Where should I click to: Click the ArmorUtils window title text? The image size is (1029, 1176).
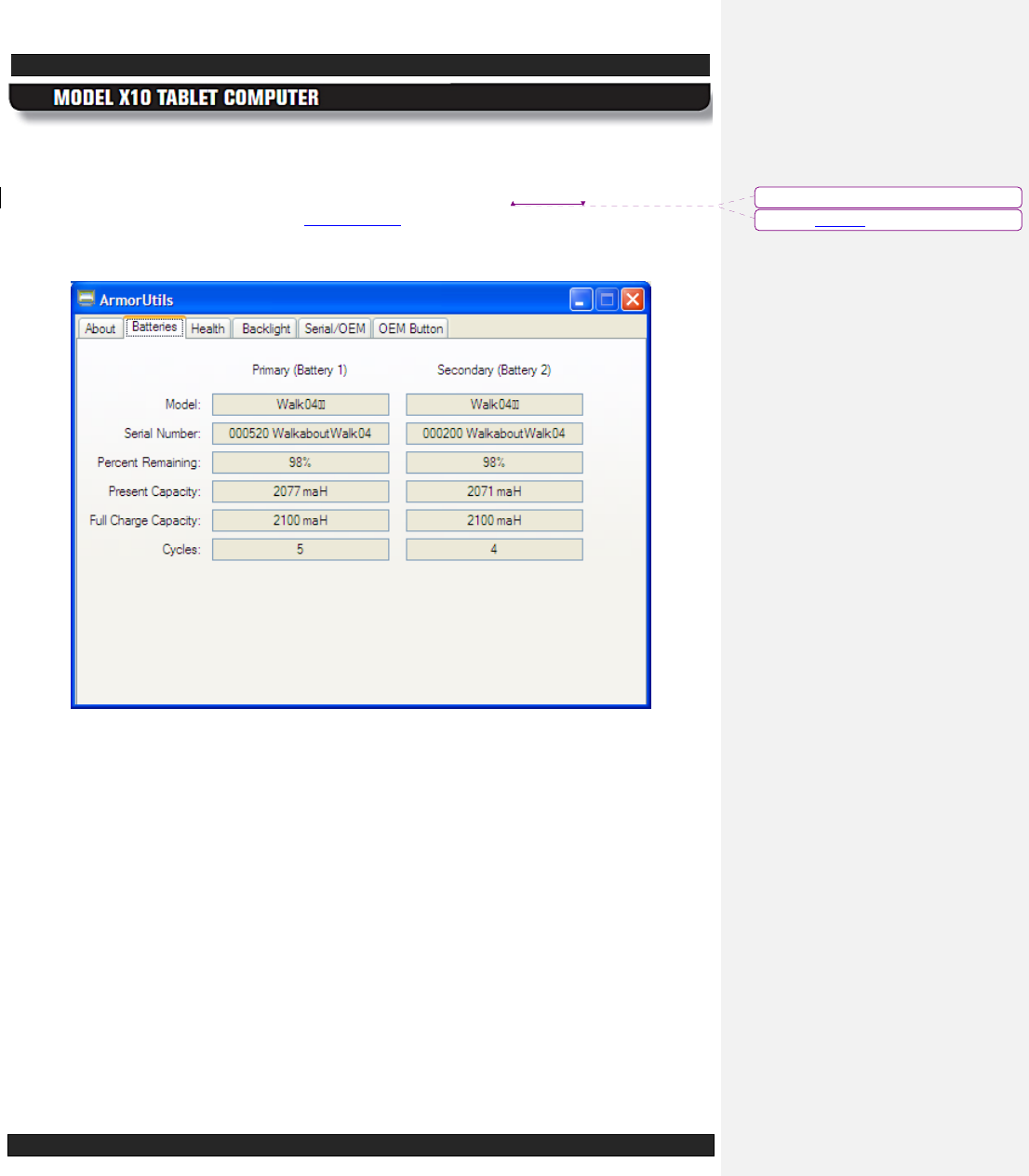pyautogui.click(x=137, y=300)
